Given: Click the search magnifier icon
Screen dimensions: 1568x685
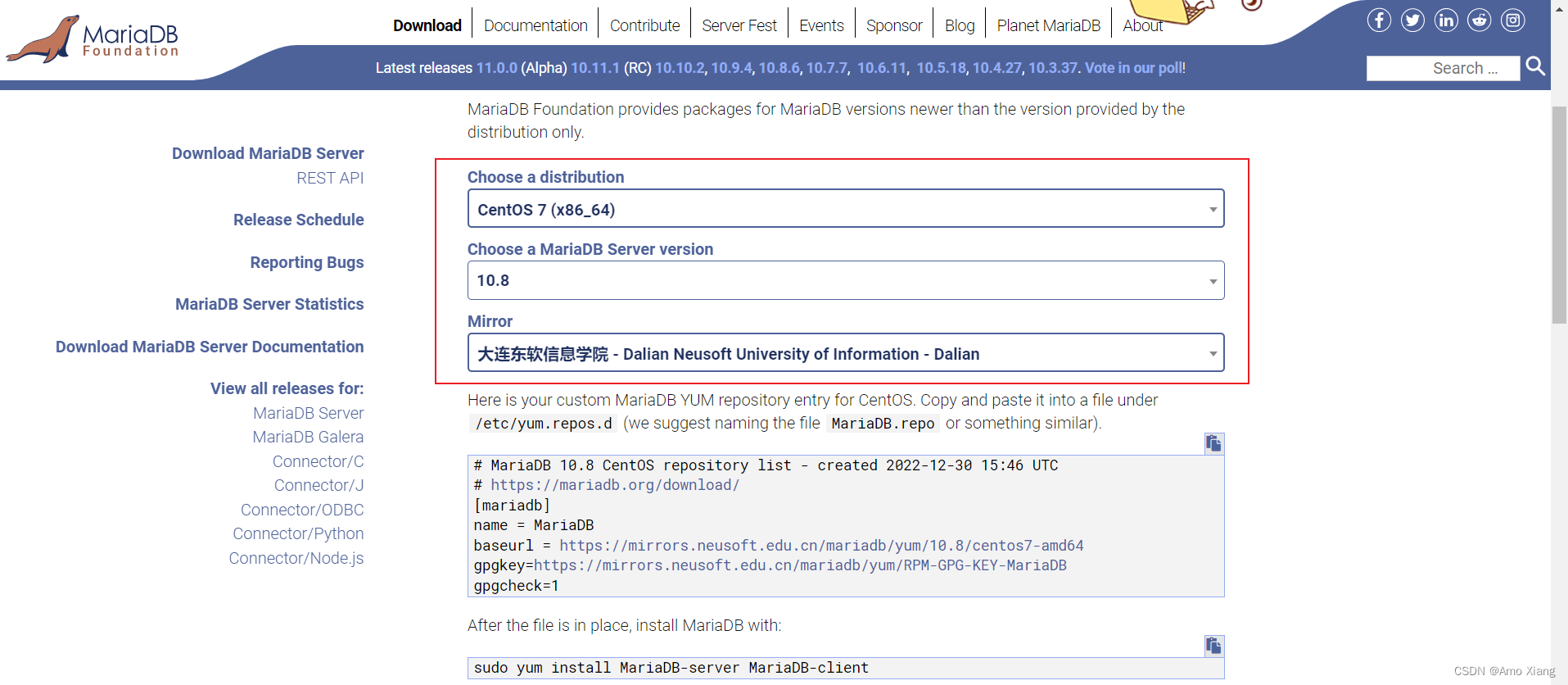Looking at the screenshot, I should (x=1535, y=66).
